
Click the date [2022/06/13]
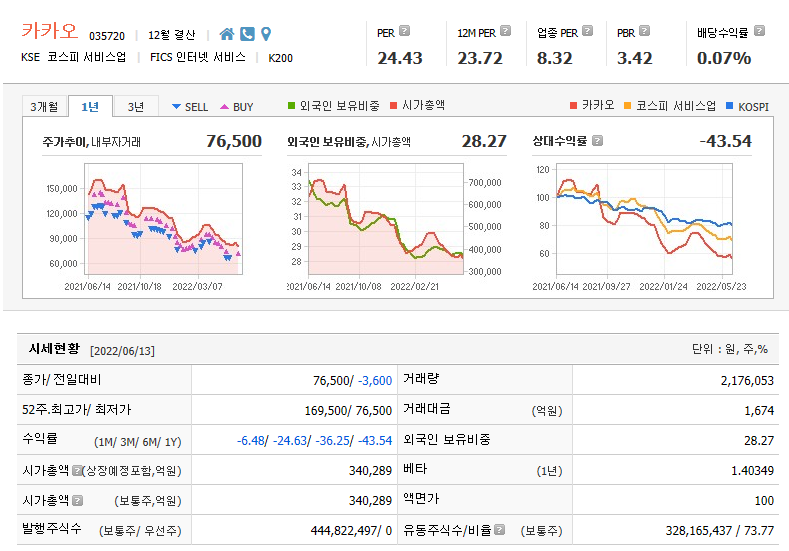tap(122, 351)
